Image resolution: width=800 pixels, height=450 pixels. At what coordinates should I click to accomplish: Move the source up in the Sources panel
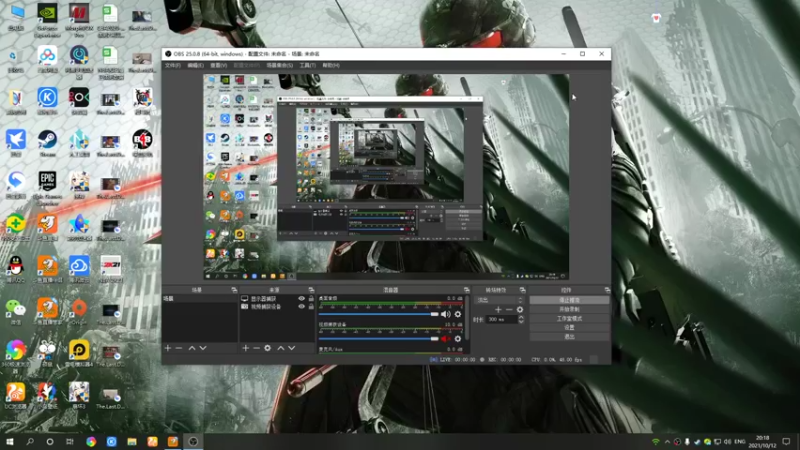(281, 348)
